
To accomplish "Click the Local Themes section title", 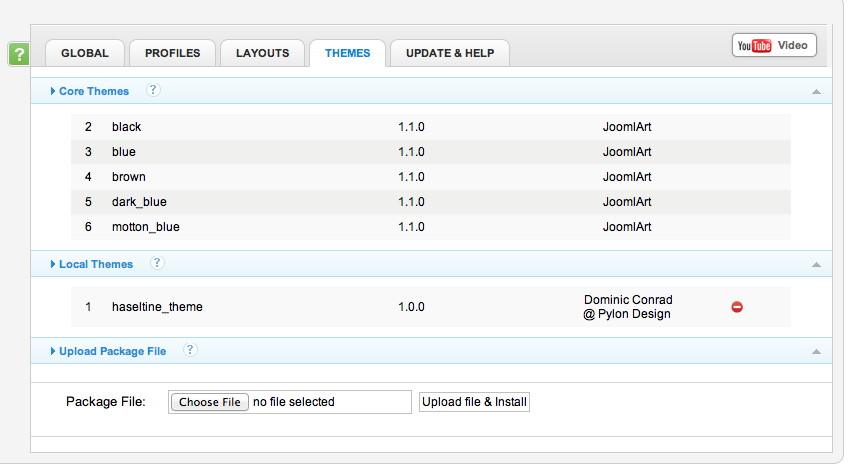I will click(x=96, y=264).
